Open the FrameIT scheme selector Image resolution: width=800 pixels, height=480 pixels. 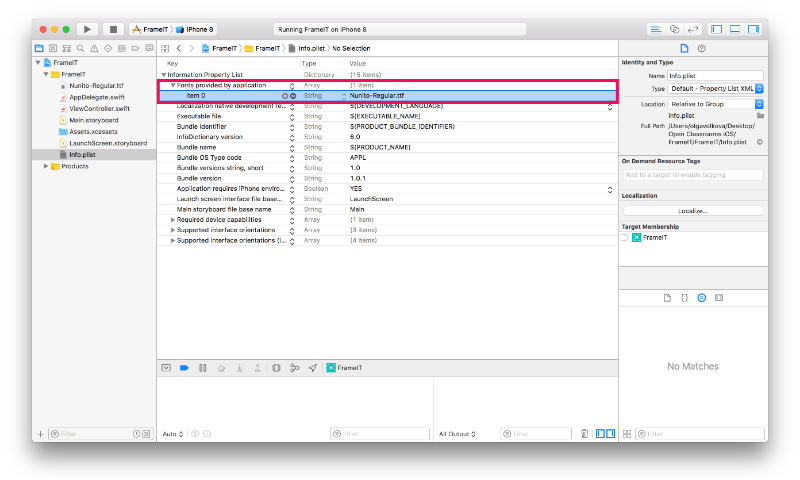click(x=151, y=30)
